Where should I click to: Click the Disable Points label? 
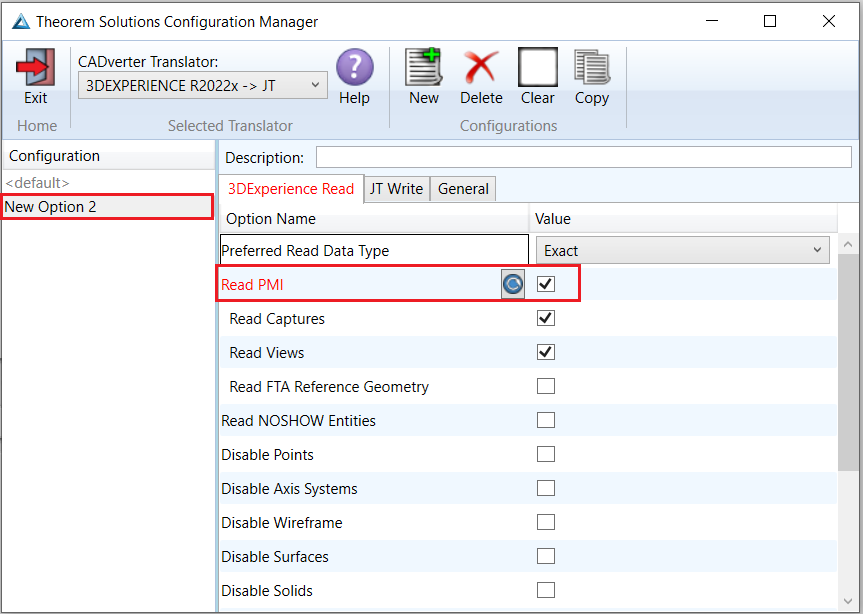pyautogui.click(x=267, y=455)
